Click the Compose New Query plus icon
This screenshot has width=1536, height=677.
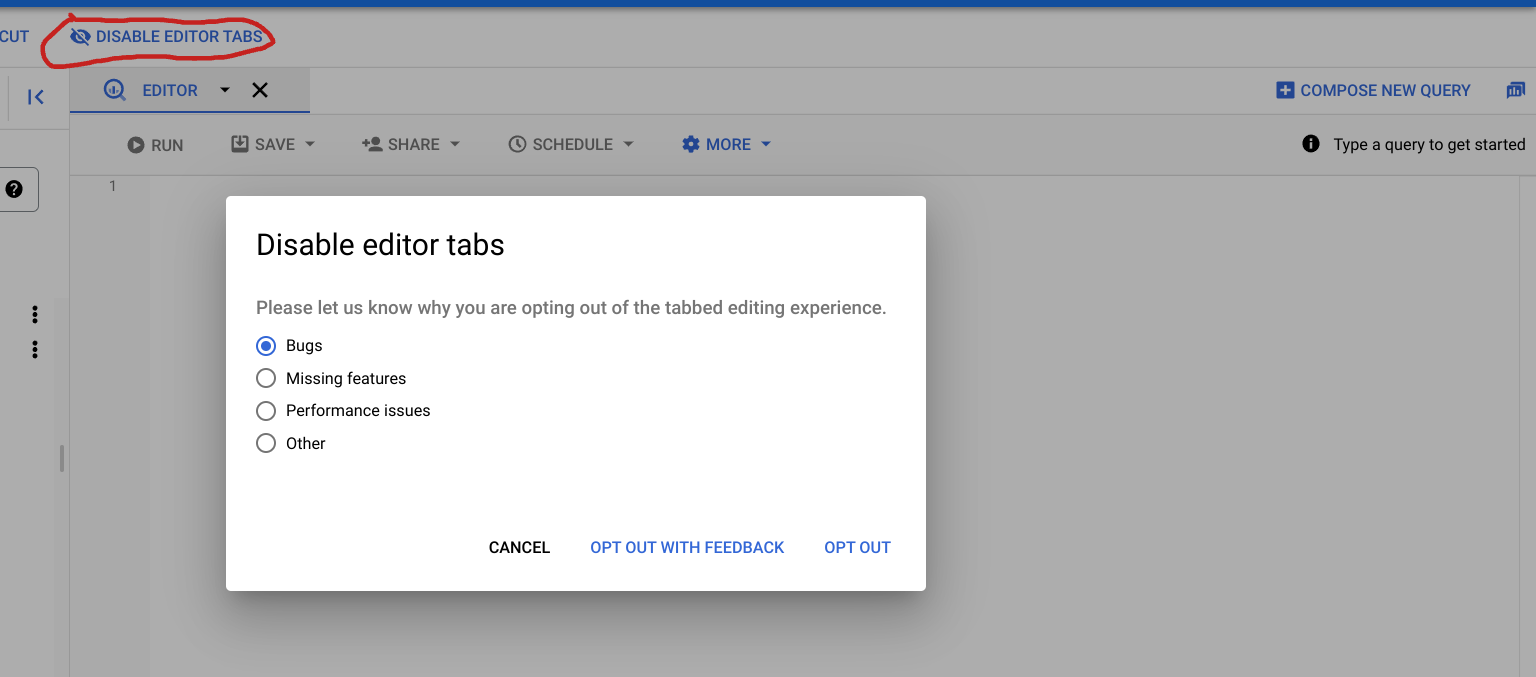click(1285, 91)
